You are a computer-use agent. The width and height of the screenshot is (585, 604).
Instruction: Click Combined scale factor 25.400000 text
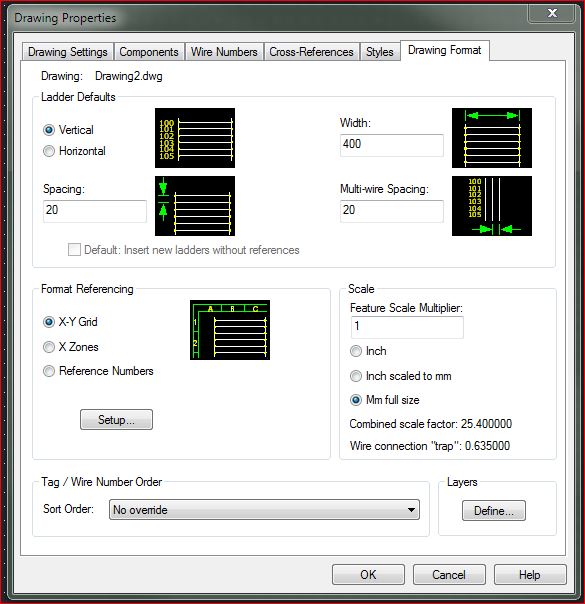click(431, 424)
